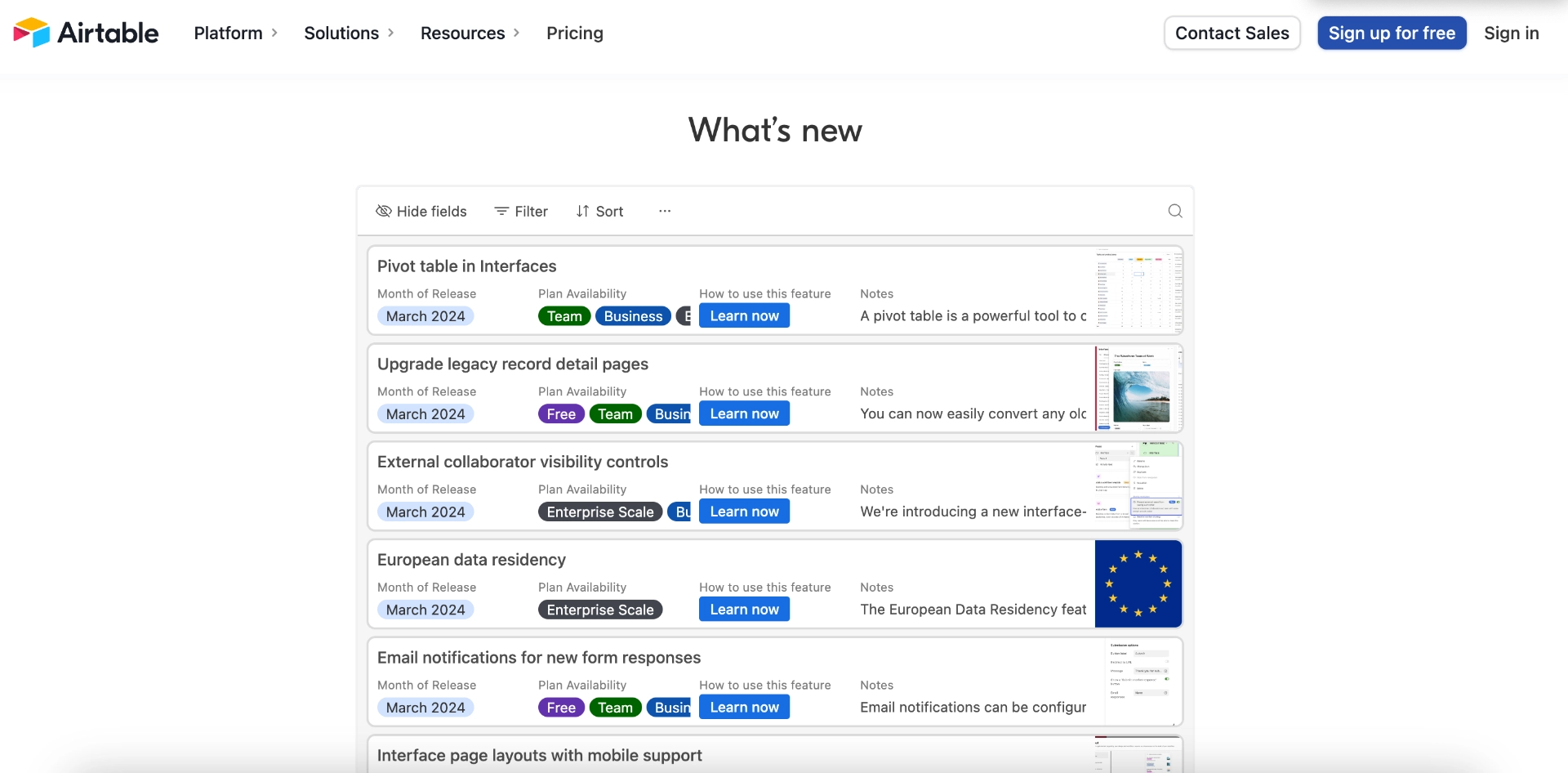Toggle Hide fields with the eye icon

click(x=421, y=211)
